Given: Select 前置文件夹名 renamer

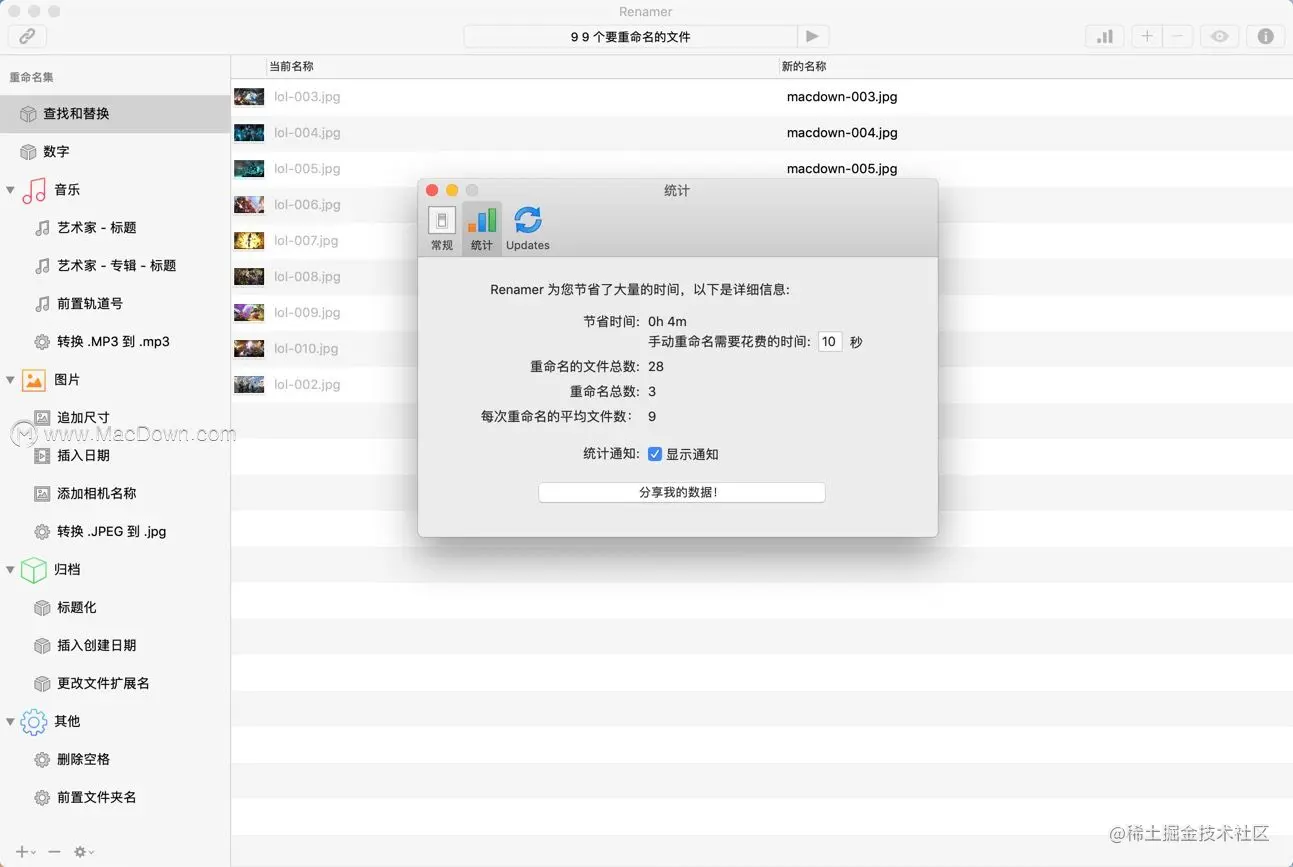Looking at the screenshot, I should 115,798.
